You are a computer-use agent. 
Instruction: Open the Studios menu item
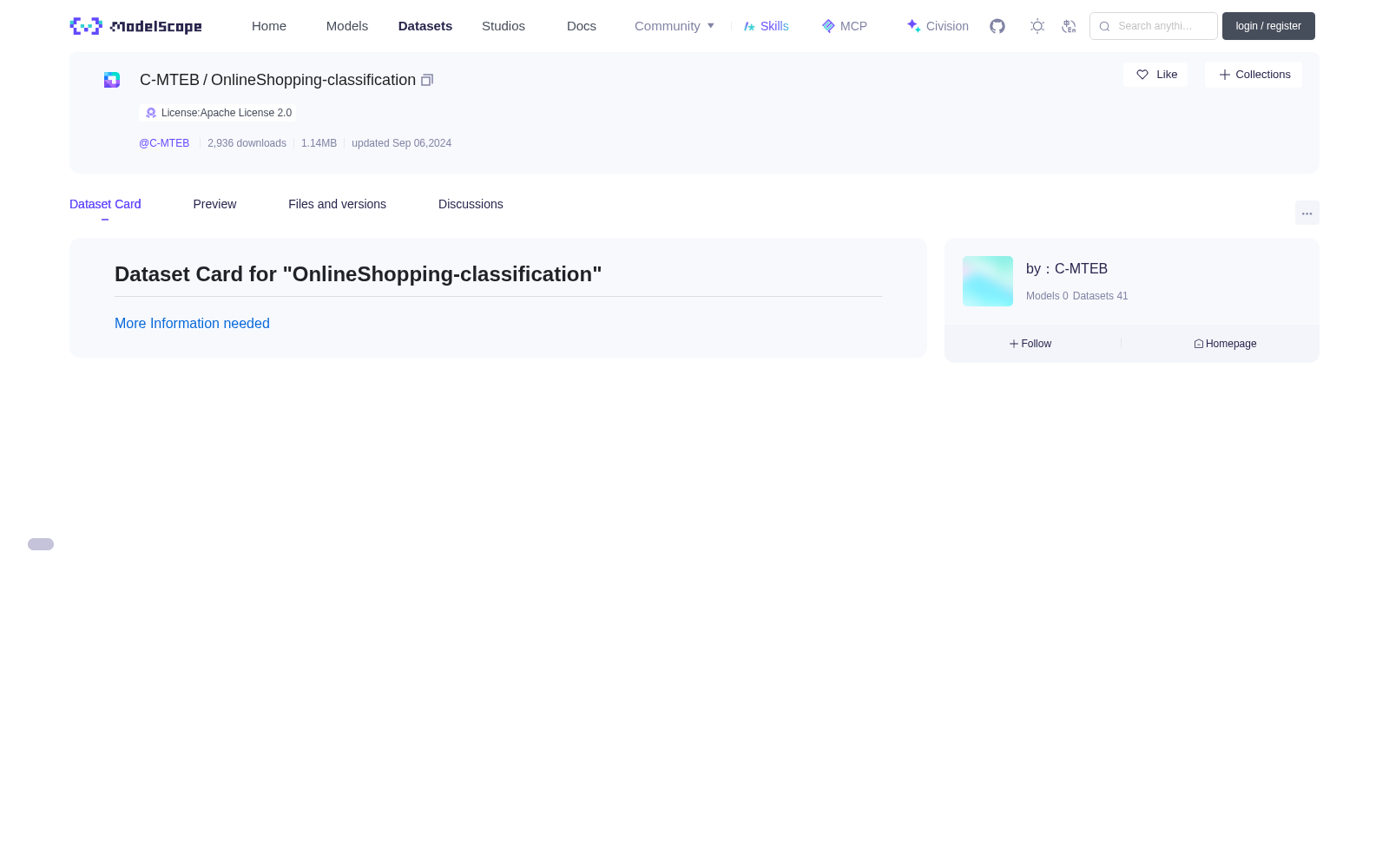(x=504, y=26)
